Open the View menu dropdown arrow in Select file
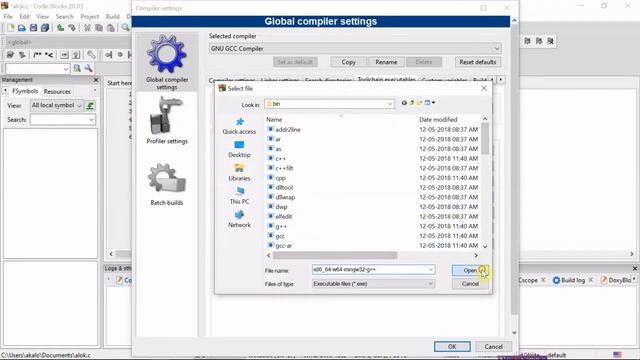Image resolution: width=640 pixels, height=360 pixels. click(433, 103)
